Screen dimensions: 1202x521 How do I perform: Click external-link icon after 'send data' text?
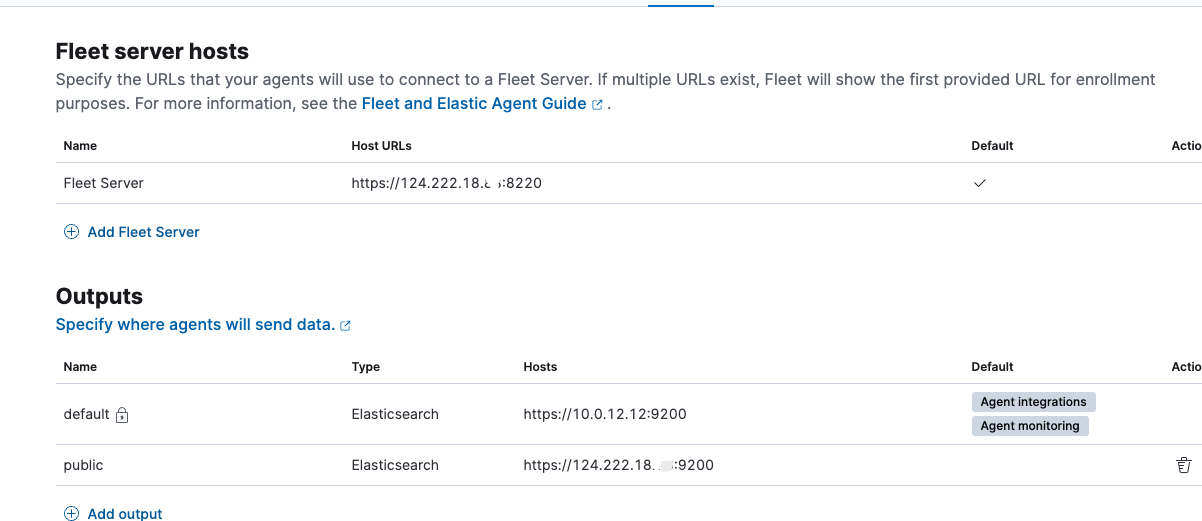click(345, 325)
